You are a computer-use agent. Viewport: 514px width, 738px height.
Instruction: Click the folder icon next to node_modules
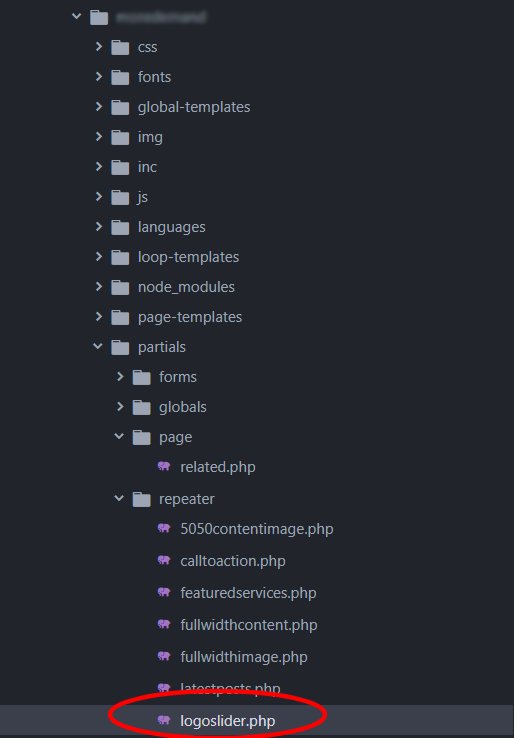120,287
